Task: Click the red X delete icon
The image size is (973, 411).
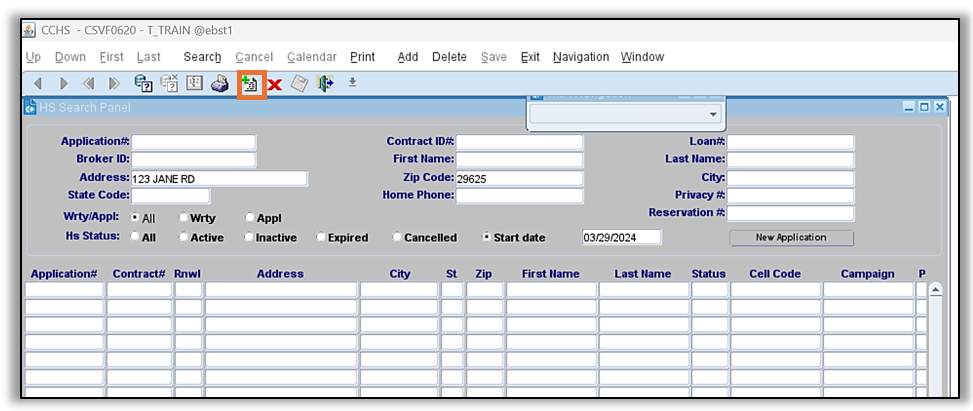Action: 274,85
